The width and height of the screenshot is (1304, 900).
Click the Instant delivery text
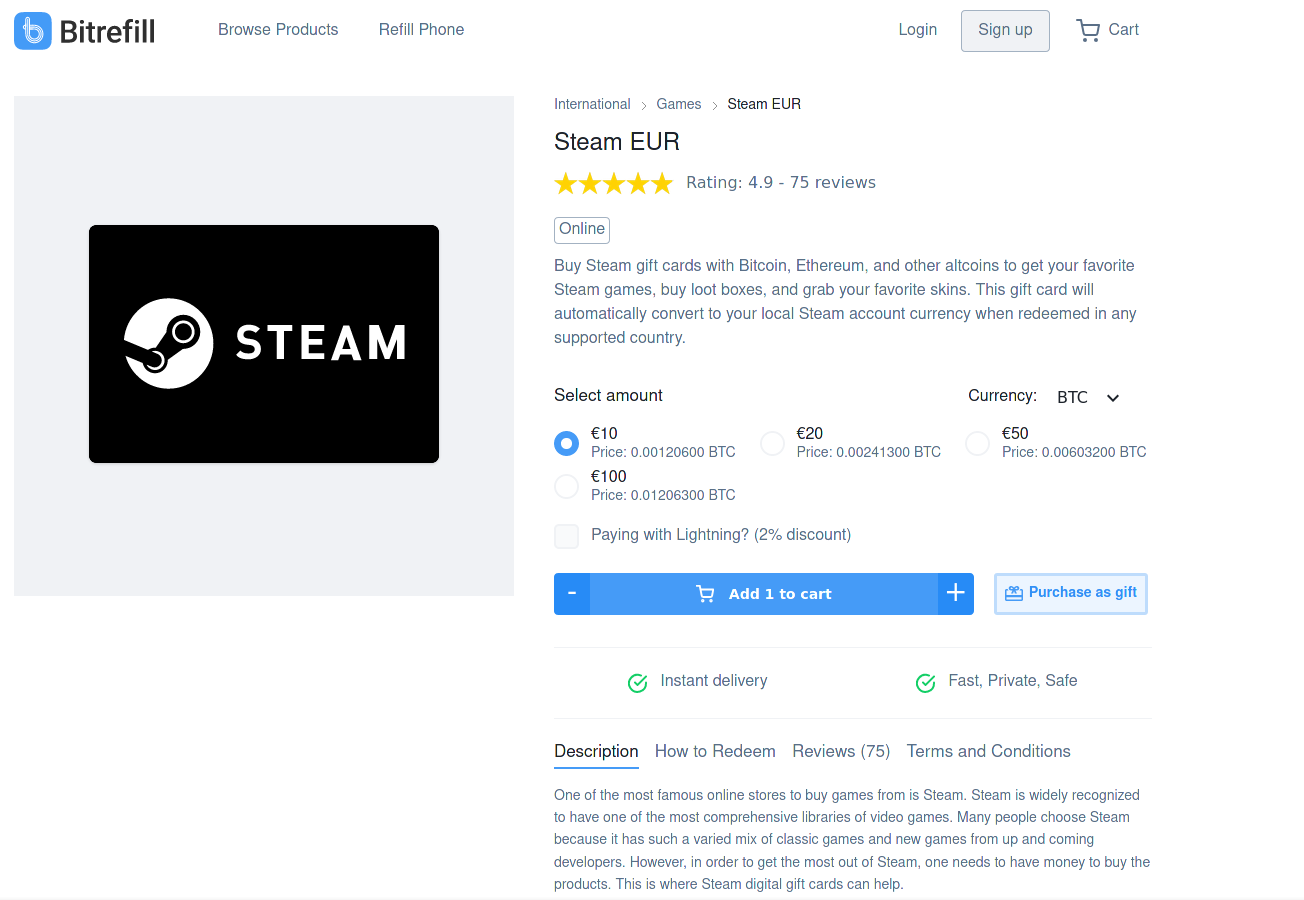click(x=714, y=681)
